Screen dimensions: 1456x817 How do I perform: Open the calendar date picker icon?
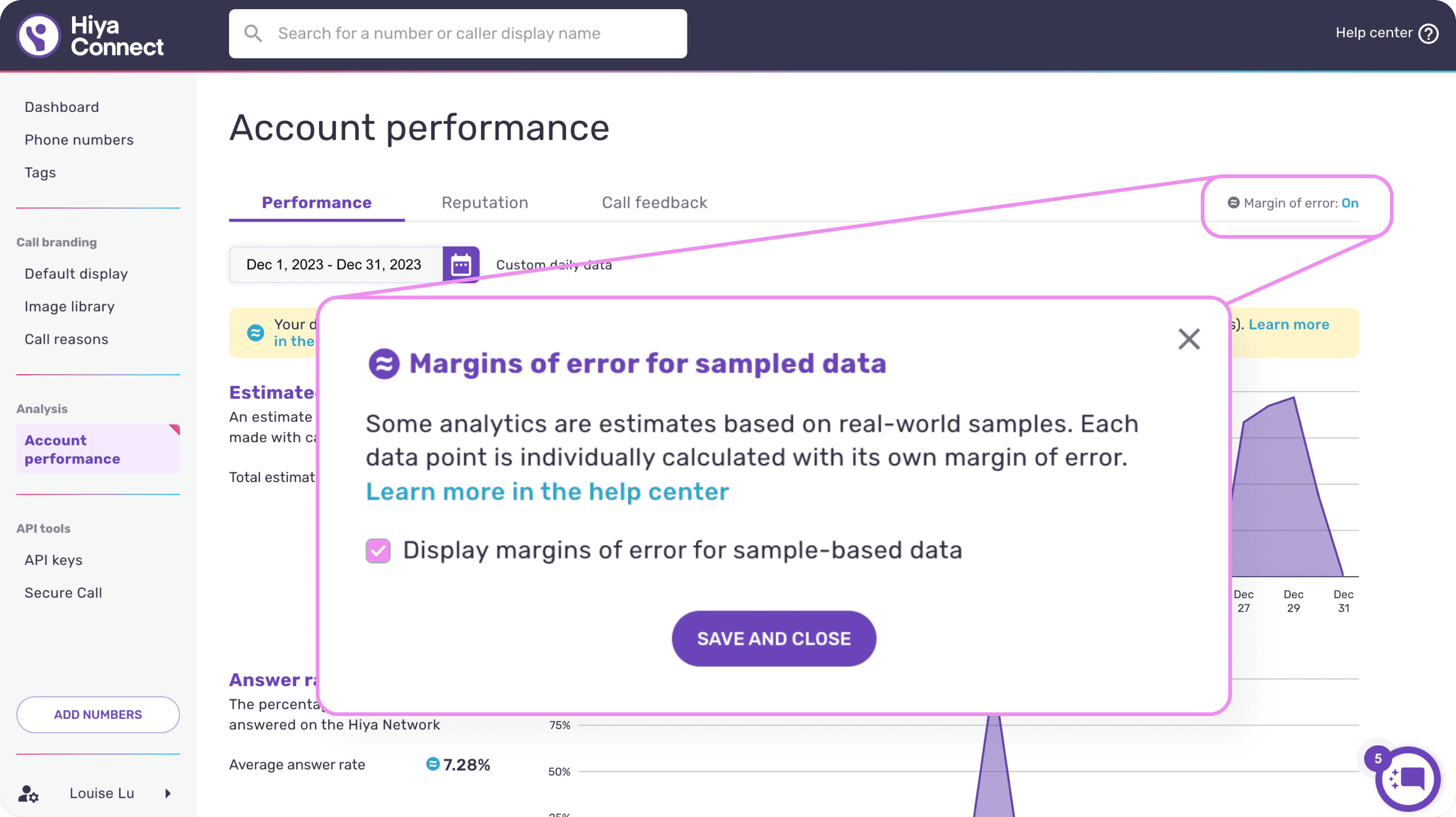tap(461, 264)
